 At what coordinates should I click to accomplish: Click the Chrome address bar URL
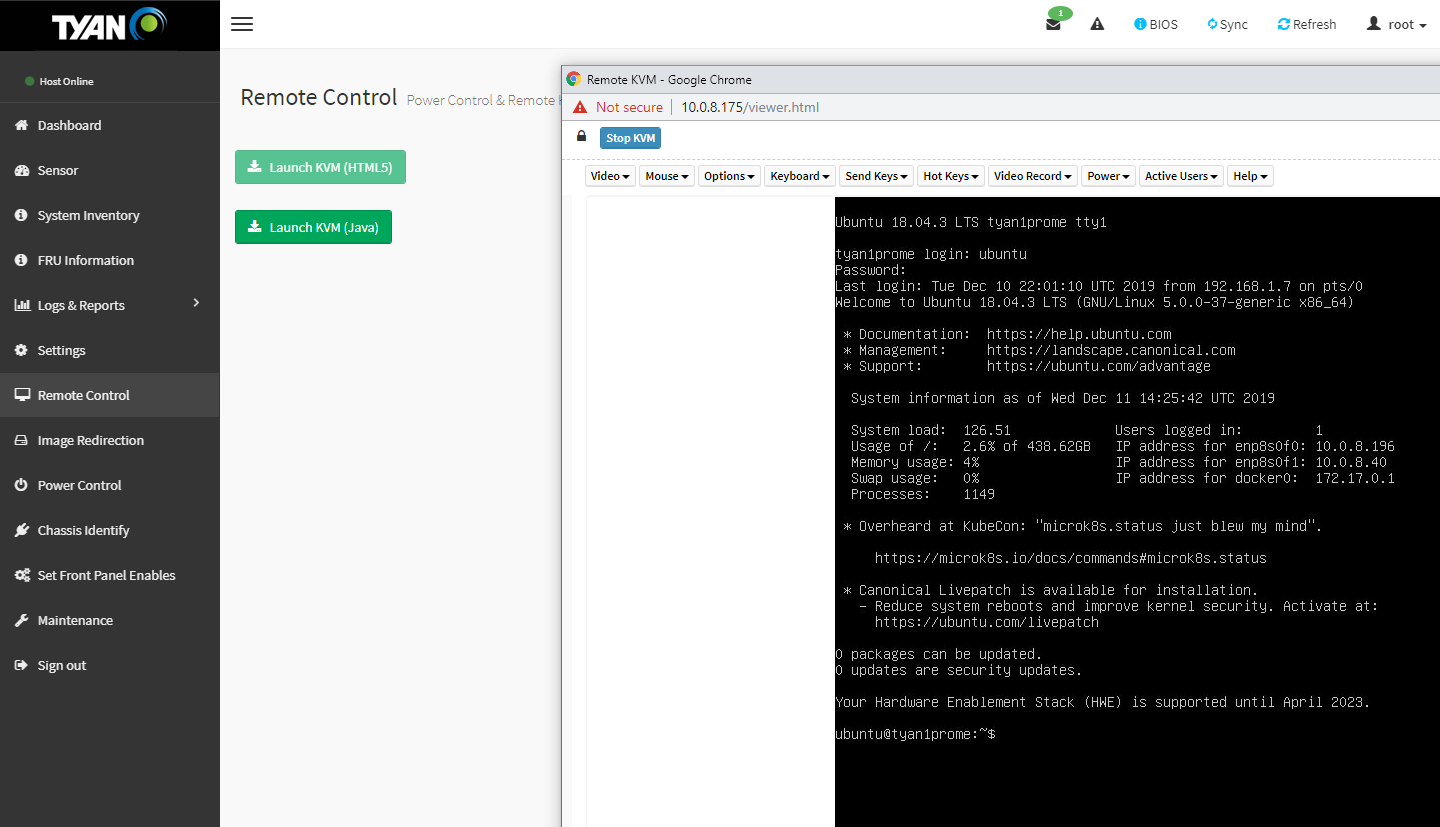pyautogui.click(x=750, y=107)
